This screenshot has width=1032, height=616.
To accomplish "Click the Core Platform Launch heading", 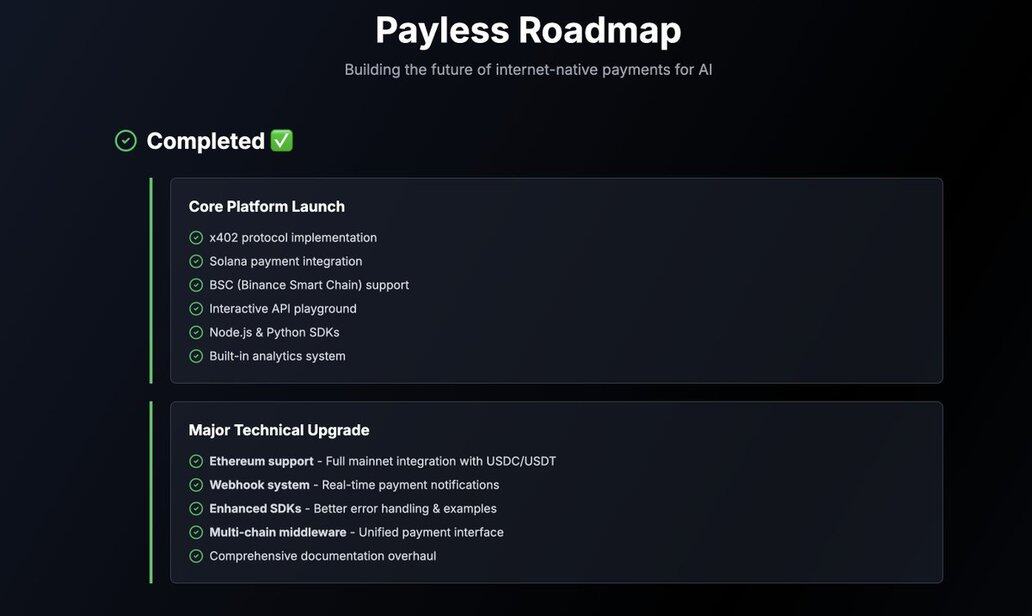I will pos(267,207).
